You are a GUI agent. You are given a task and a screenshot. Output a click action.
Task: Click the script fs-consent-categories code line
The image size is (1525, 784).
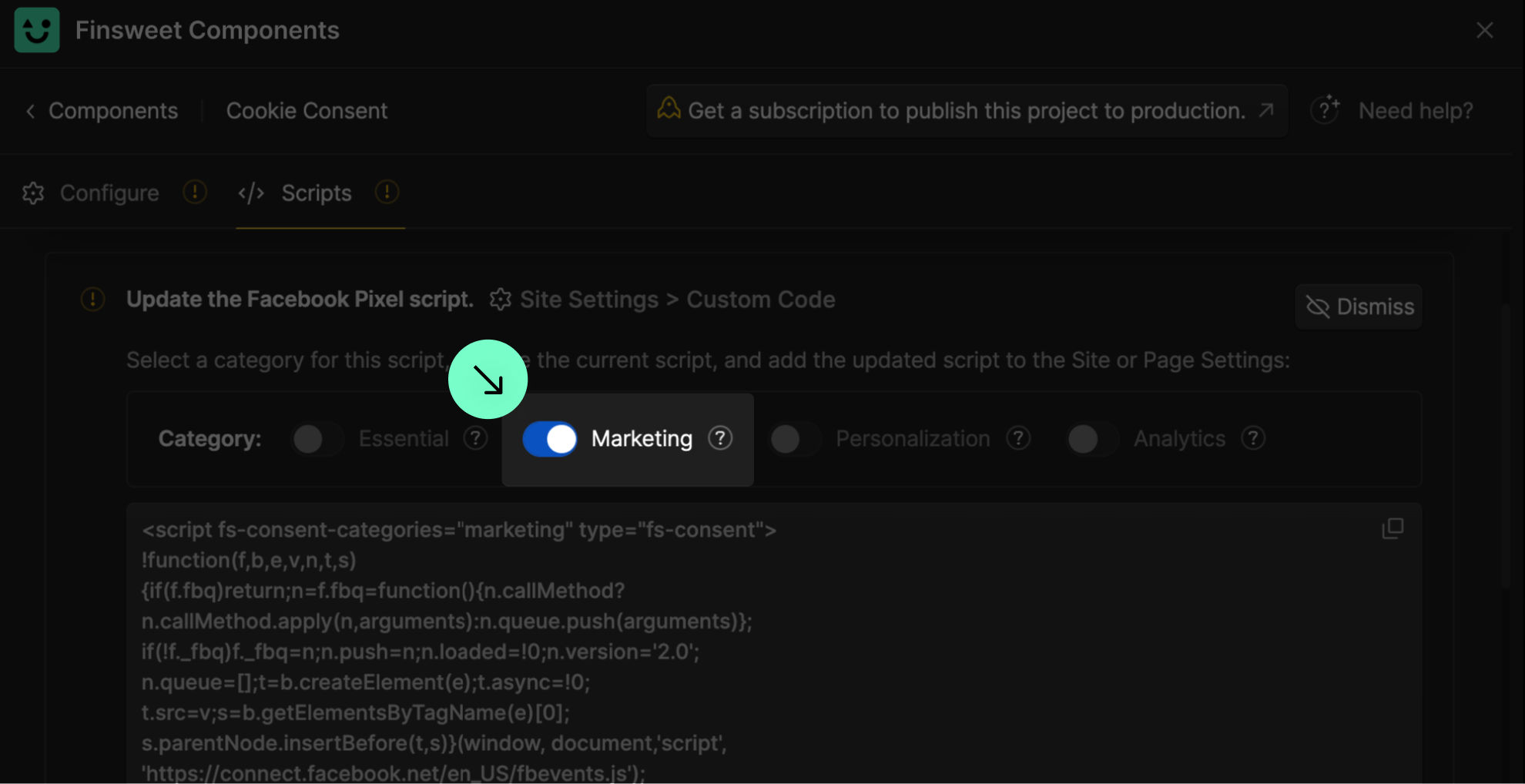(x=459, y=530)
